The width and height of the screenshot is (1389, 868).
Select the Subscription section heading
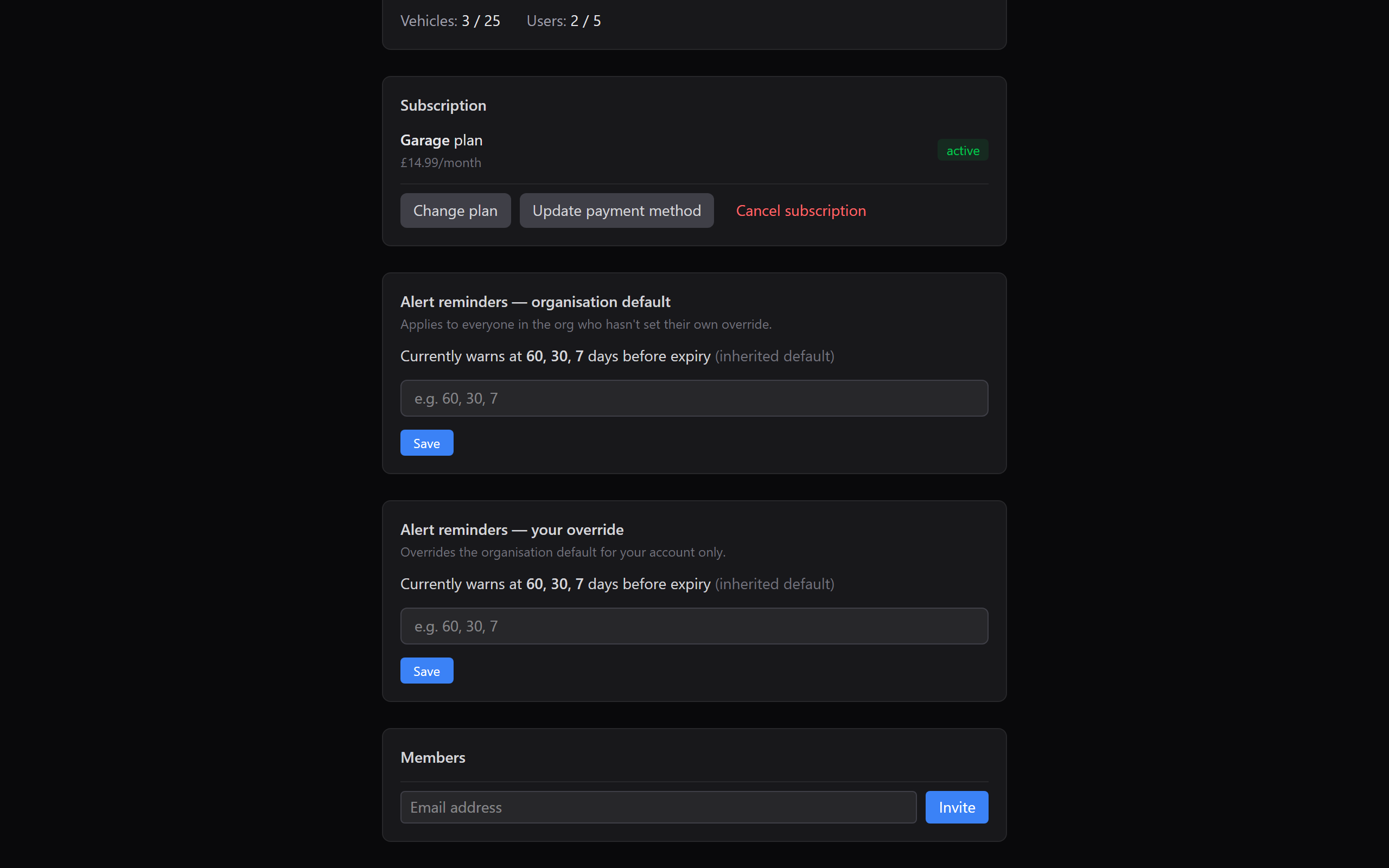pos(443,105)
